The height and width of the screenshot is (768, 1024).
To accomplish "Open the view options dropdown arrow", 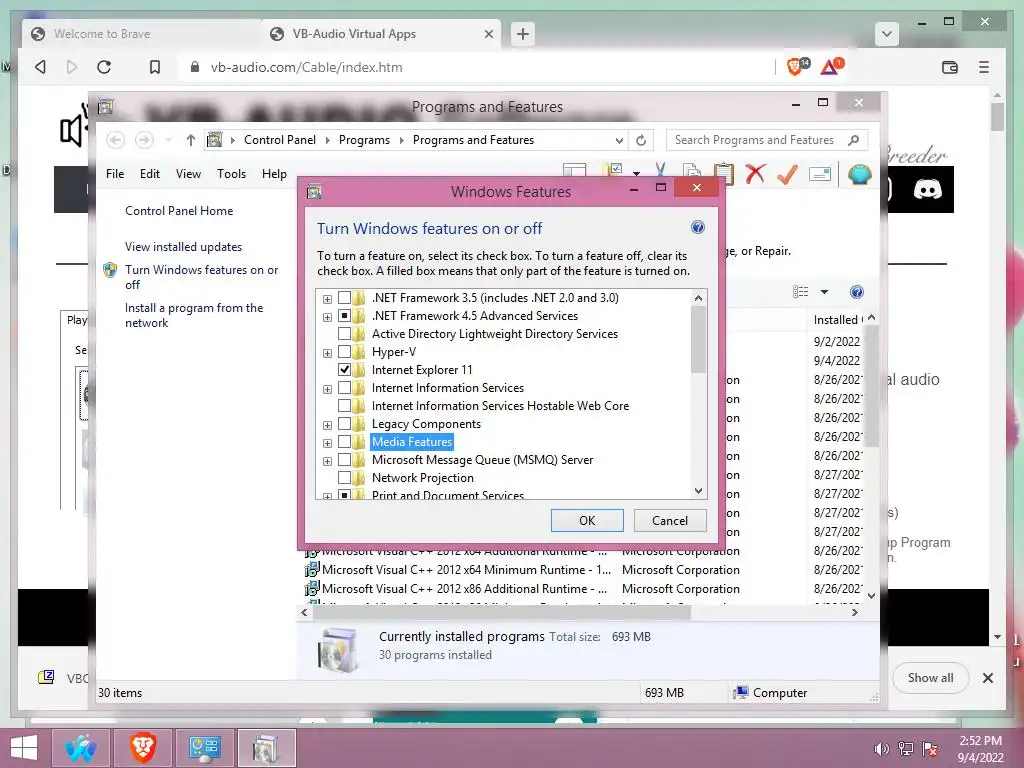I will pos(824,292).
